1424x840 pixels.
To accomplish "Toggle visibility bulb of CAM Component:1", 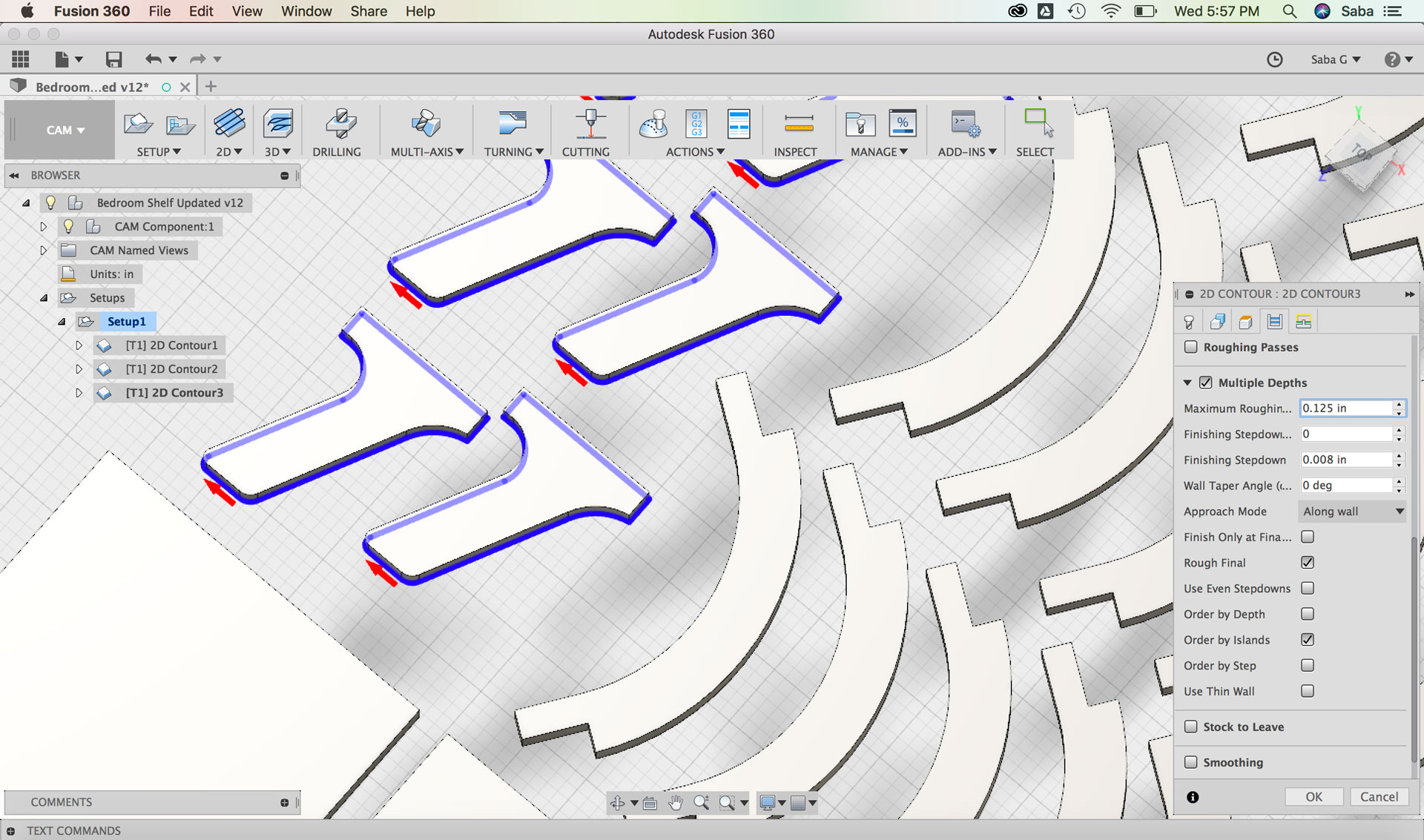I will [x=68, y=226].
